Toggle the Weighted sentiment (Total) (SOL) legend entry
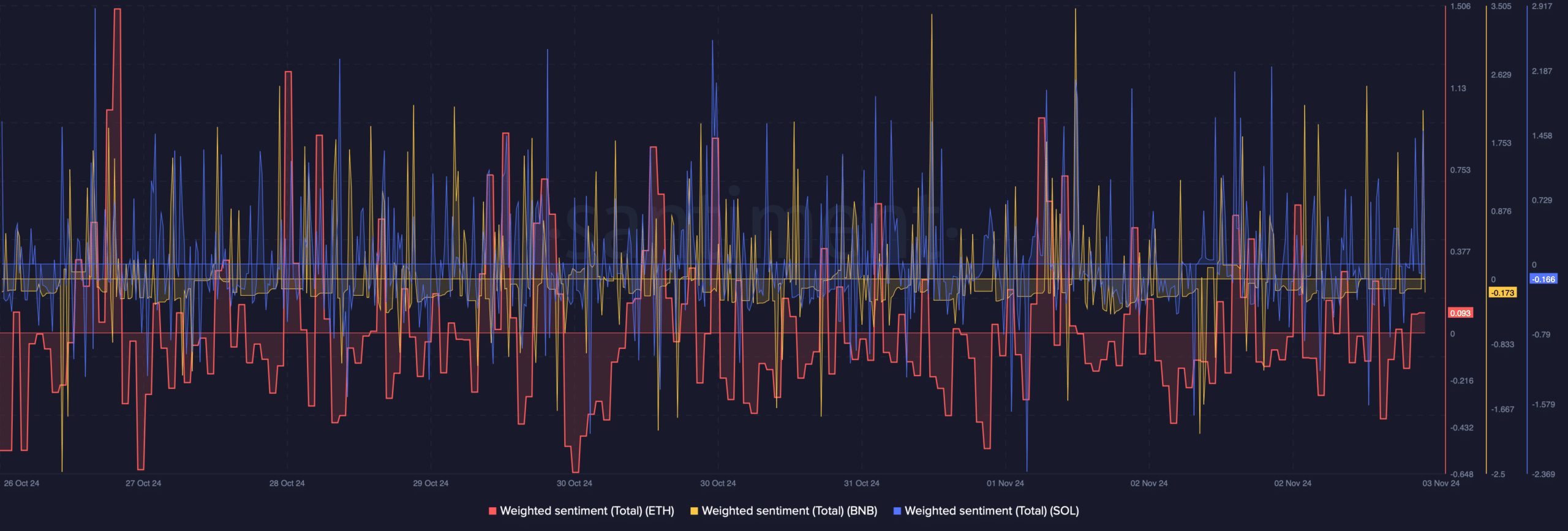The image size is (1568, 531). point(986,511)
